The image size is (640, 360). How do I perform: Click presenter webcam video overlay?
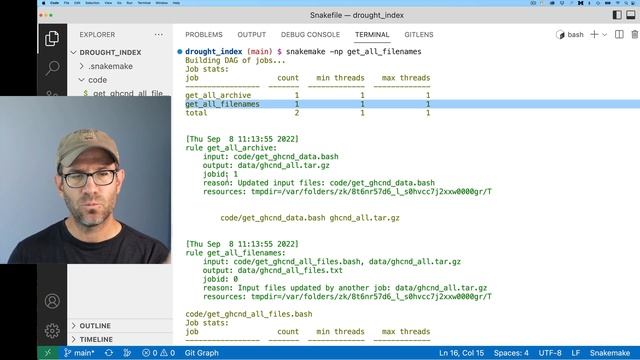(x=85, y=180)
